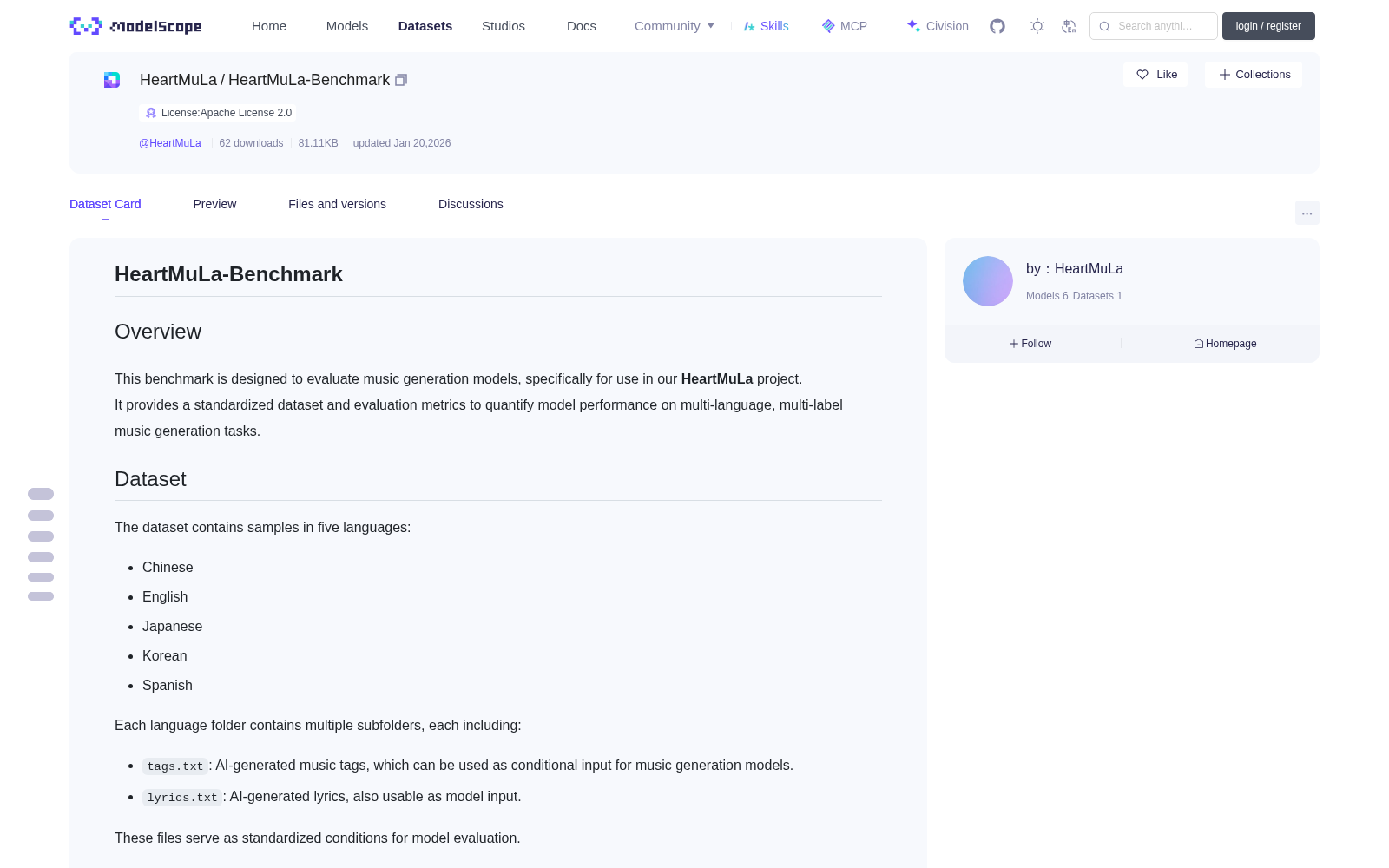Click the 'Japanese' list item
The image size is (1389, 868).
coord(172,627)
